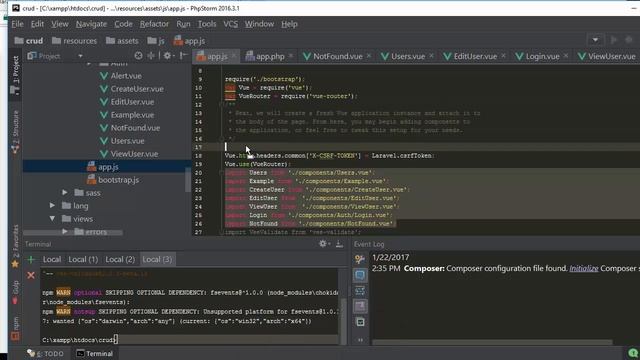Toggle the Favorites tool window sidebar button
Image resolution: width=640 pixels, height=360 pixels.
pyautogui.click(x=16, y=247)
